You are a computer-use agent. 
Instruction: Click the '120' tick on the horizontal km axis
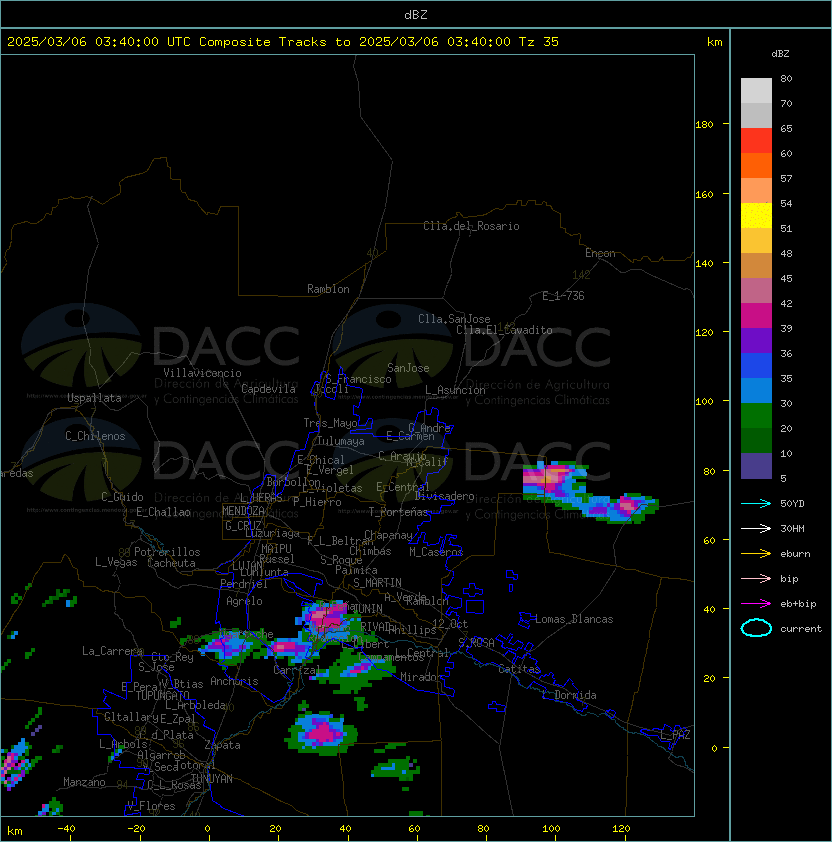coord(621,829)
